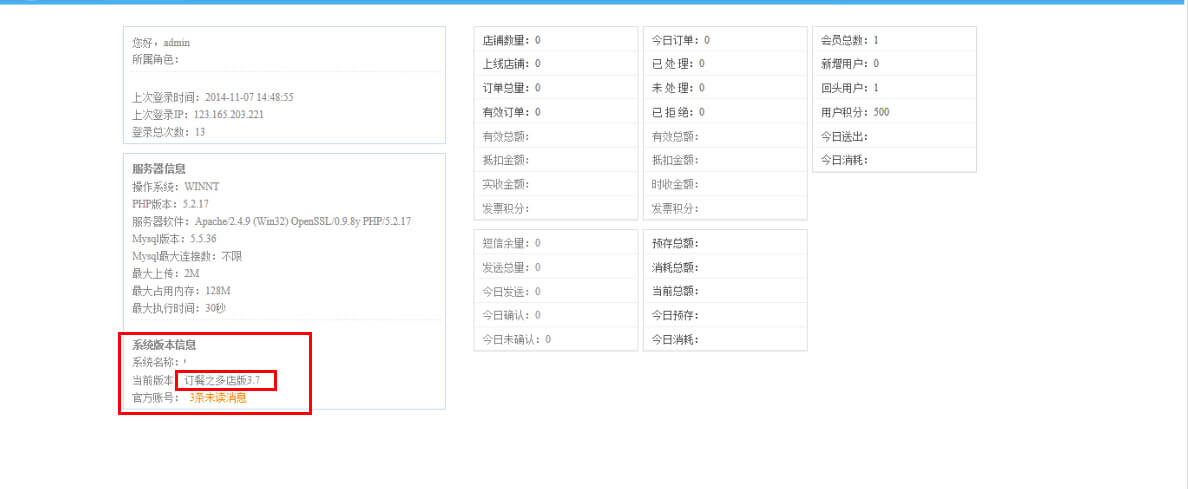Select the 短信余量 SMS balance row
Screen dimensions: 1188x489
tap(556, 243)
